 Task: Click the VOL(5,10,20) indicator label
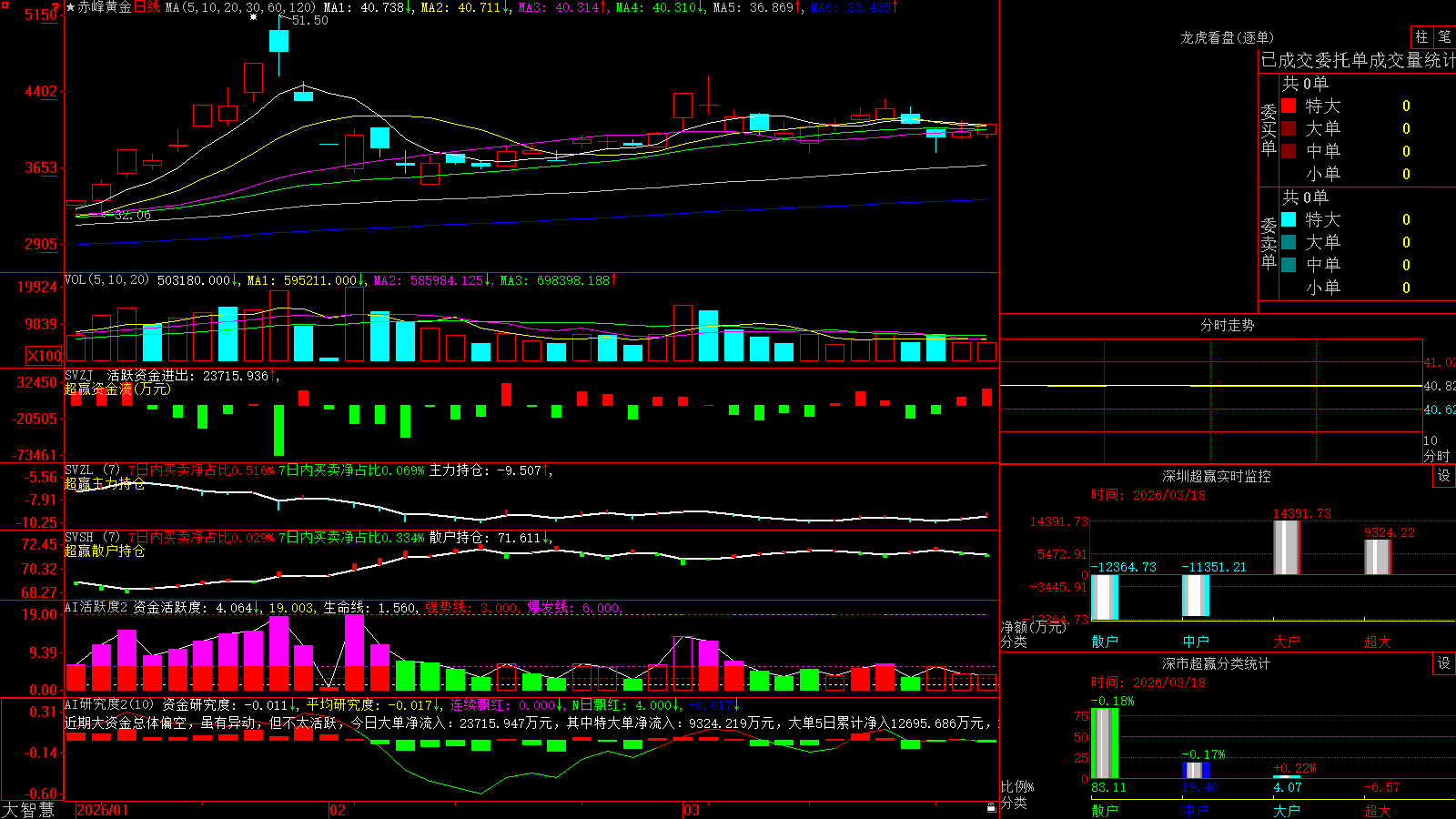click(106, 280)
